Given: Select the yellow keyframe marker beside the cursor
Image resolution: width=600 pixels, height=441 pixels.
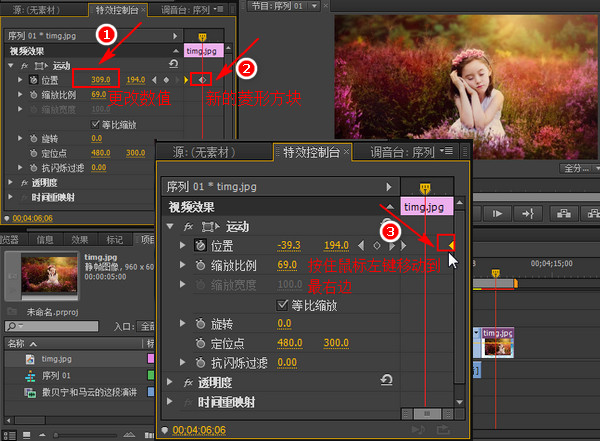Looking at the screenshot, I should tap(450, 245).
